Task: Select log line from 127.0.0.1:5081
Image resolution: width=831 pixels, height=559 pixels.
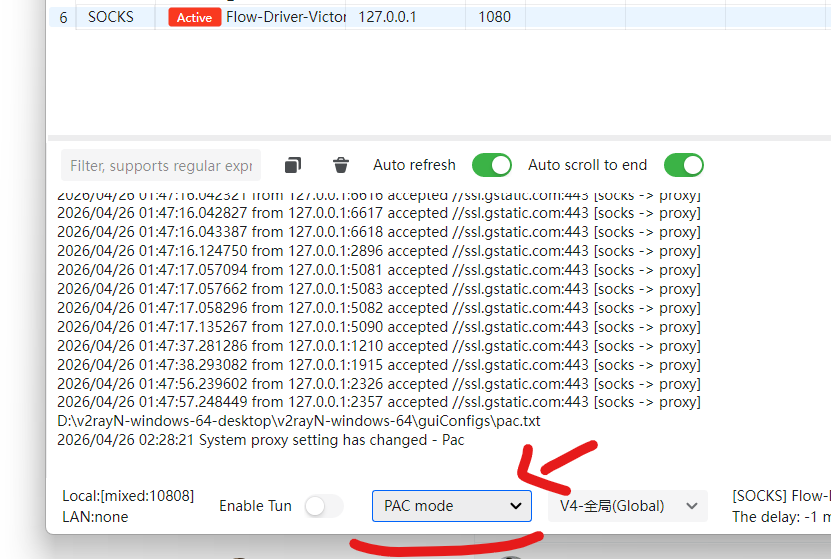Action: click(x=379, y=270)
